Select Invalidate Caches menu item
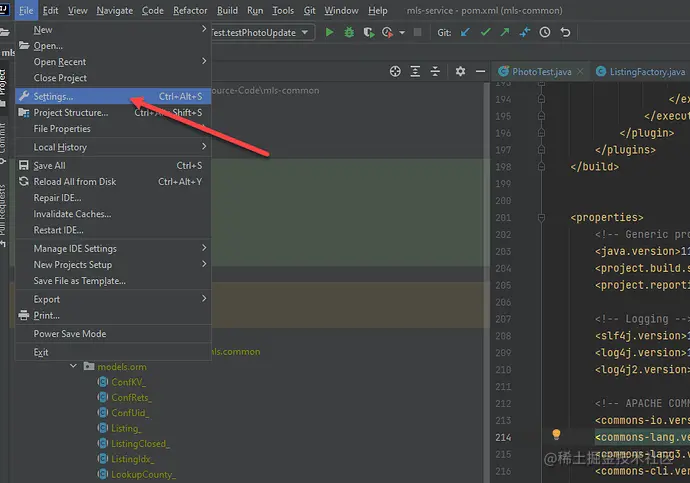Screen dimensions: 690x483 (114, 214)
